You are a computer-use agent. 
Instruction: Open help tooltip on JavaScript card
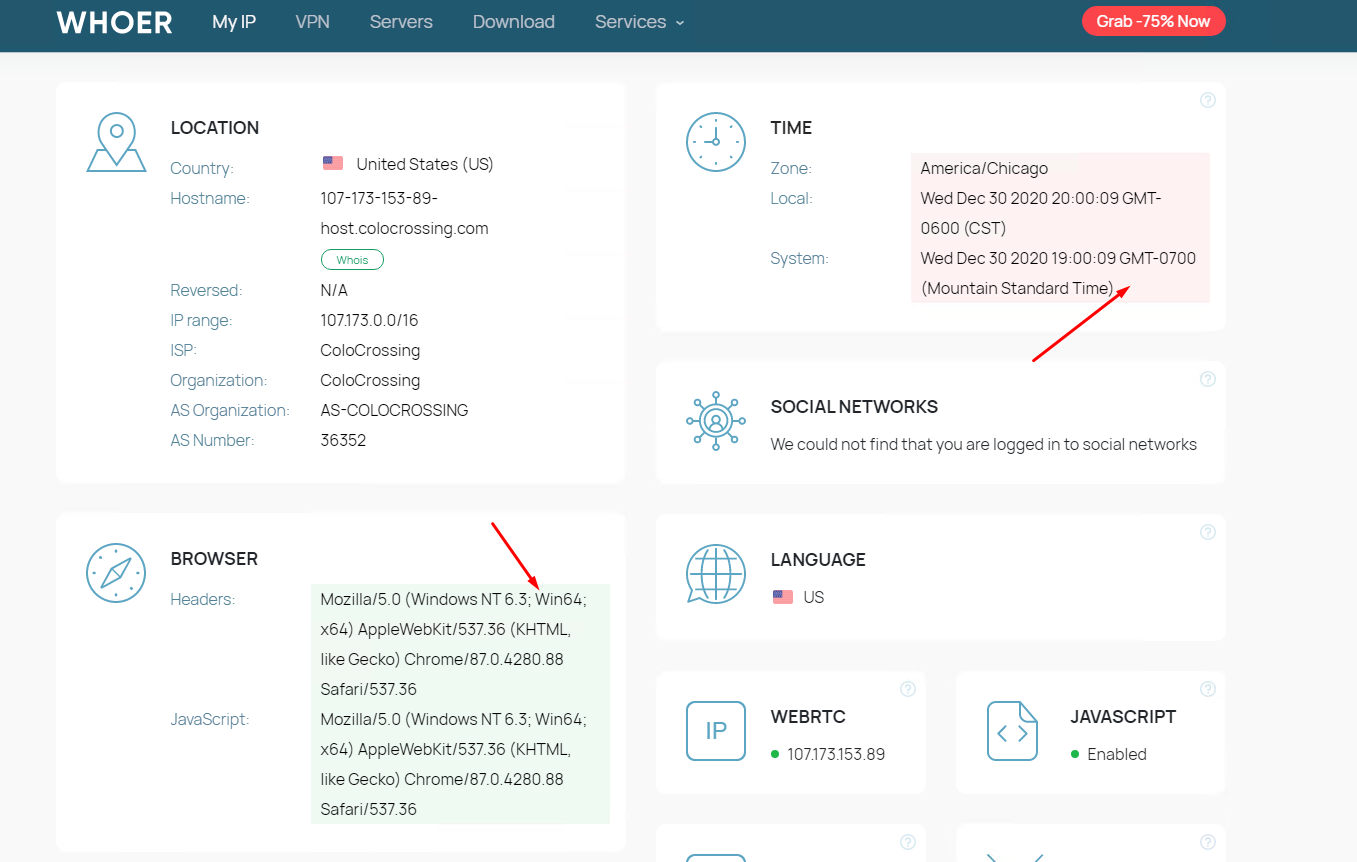pyautogui.click(x=1207, y=689)
